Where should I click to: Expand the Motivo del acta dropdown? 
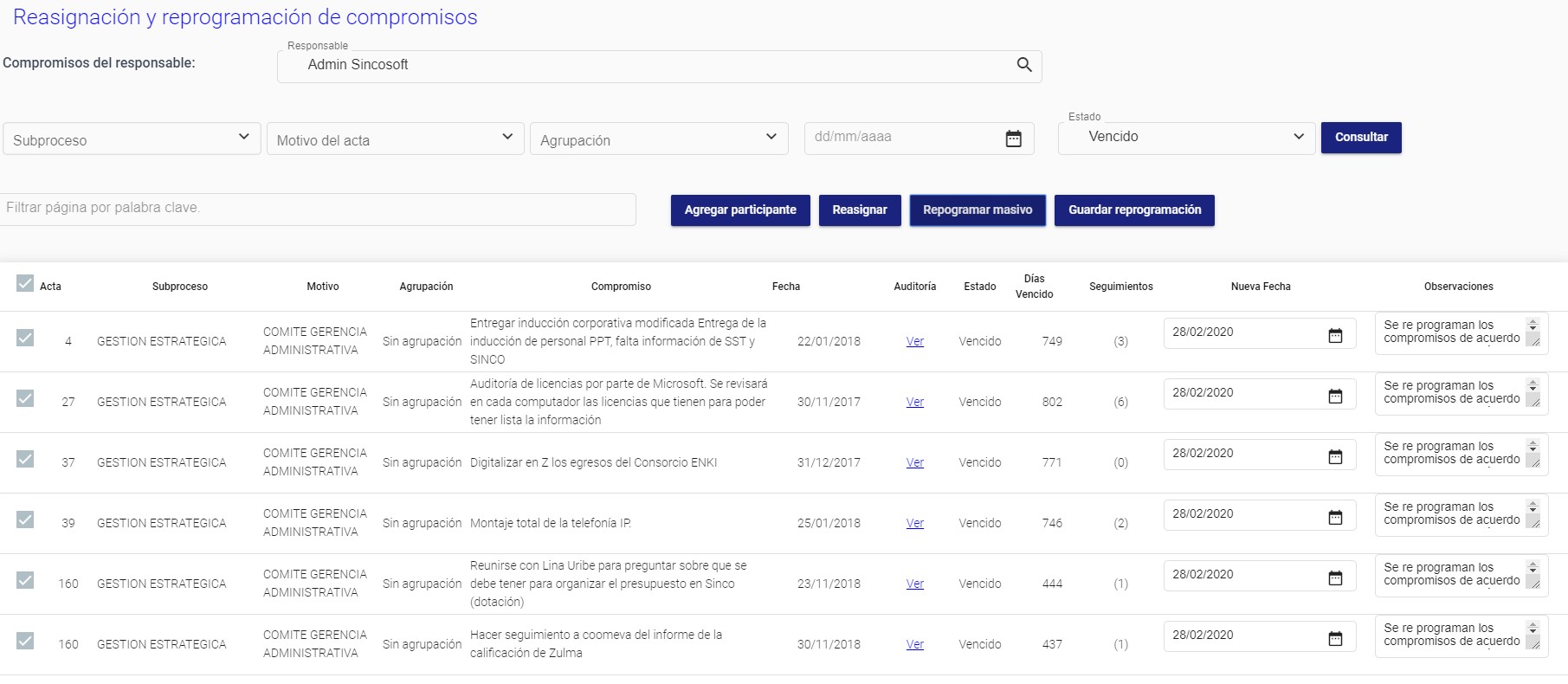[x=395, y=139]
